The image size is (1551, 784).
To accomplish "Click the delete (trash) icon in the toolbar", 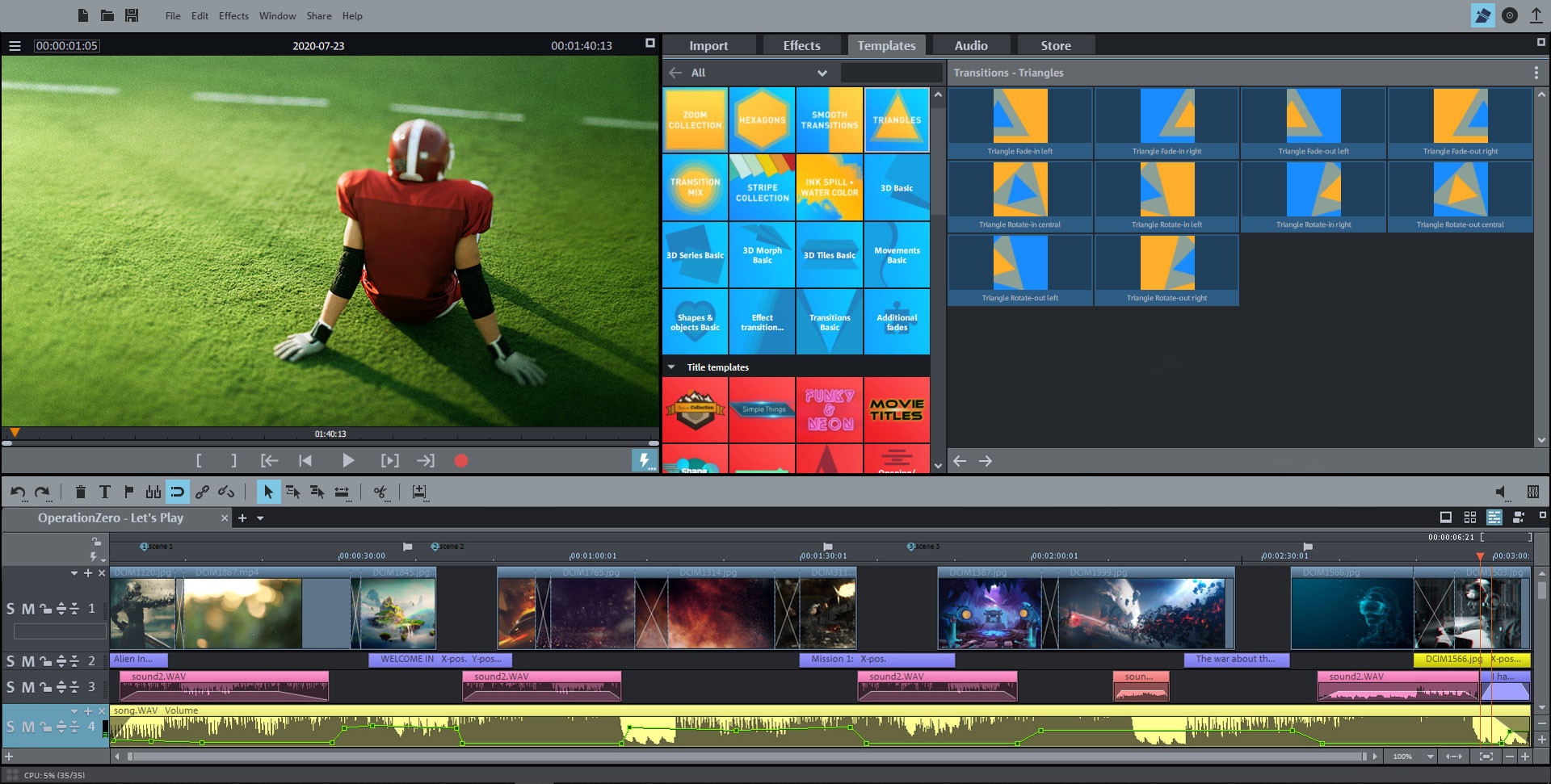I will tap(81, 492).
